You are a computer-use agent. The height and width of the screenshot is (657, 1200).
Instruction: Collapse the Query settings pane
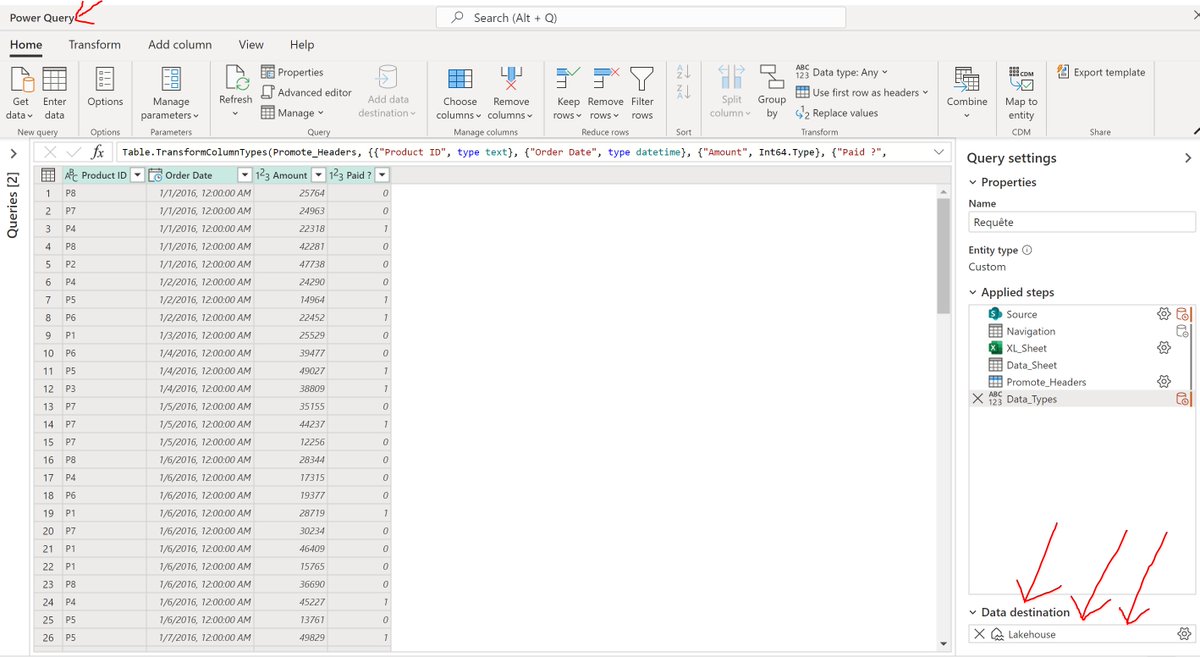(x=1187, y=158)
